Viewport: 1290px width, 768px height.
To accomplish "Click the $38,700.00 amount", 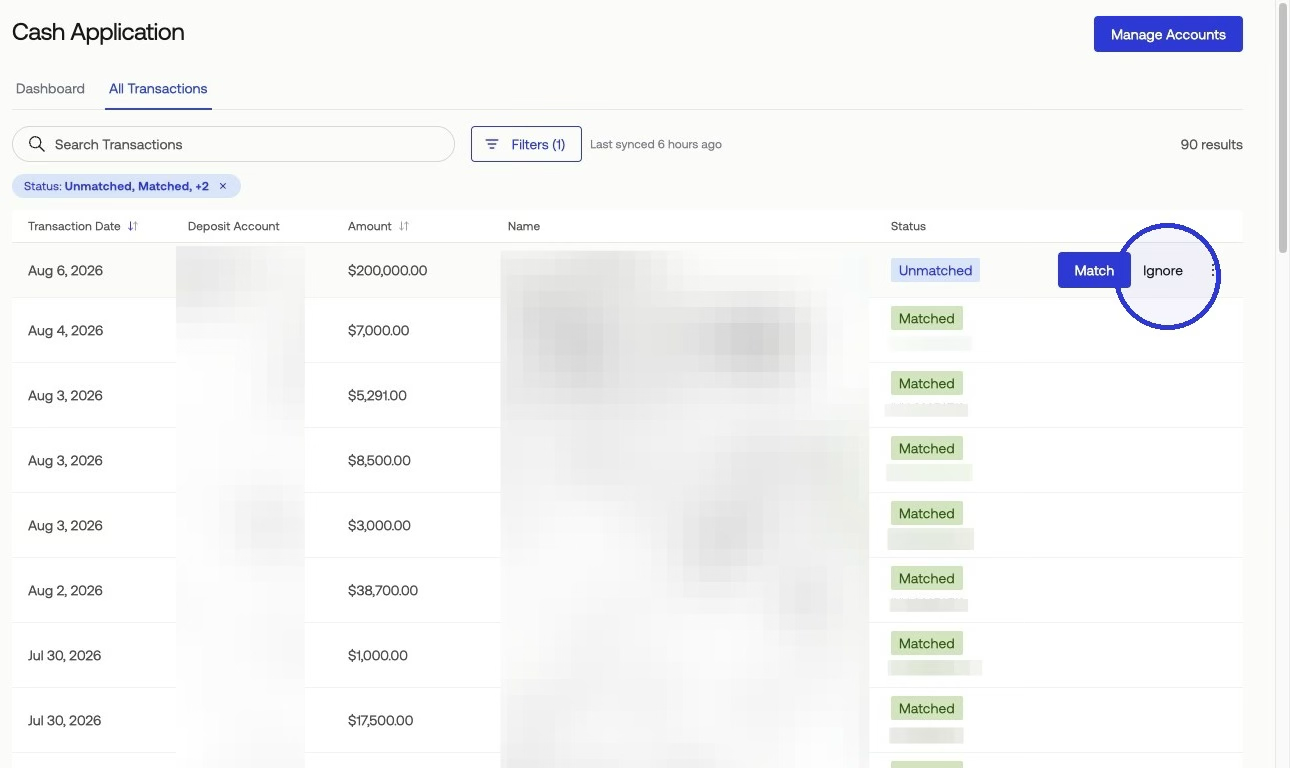I will point(383,590).
